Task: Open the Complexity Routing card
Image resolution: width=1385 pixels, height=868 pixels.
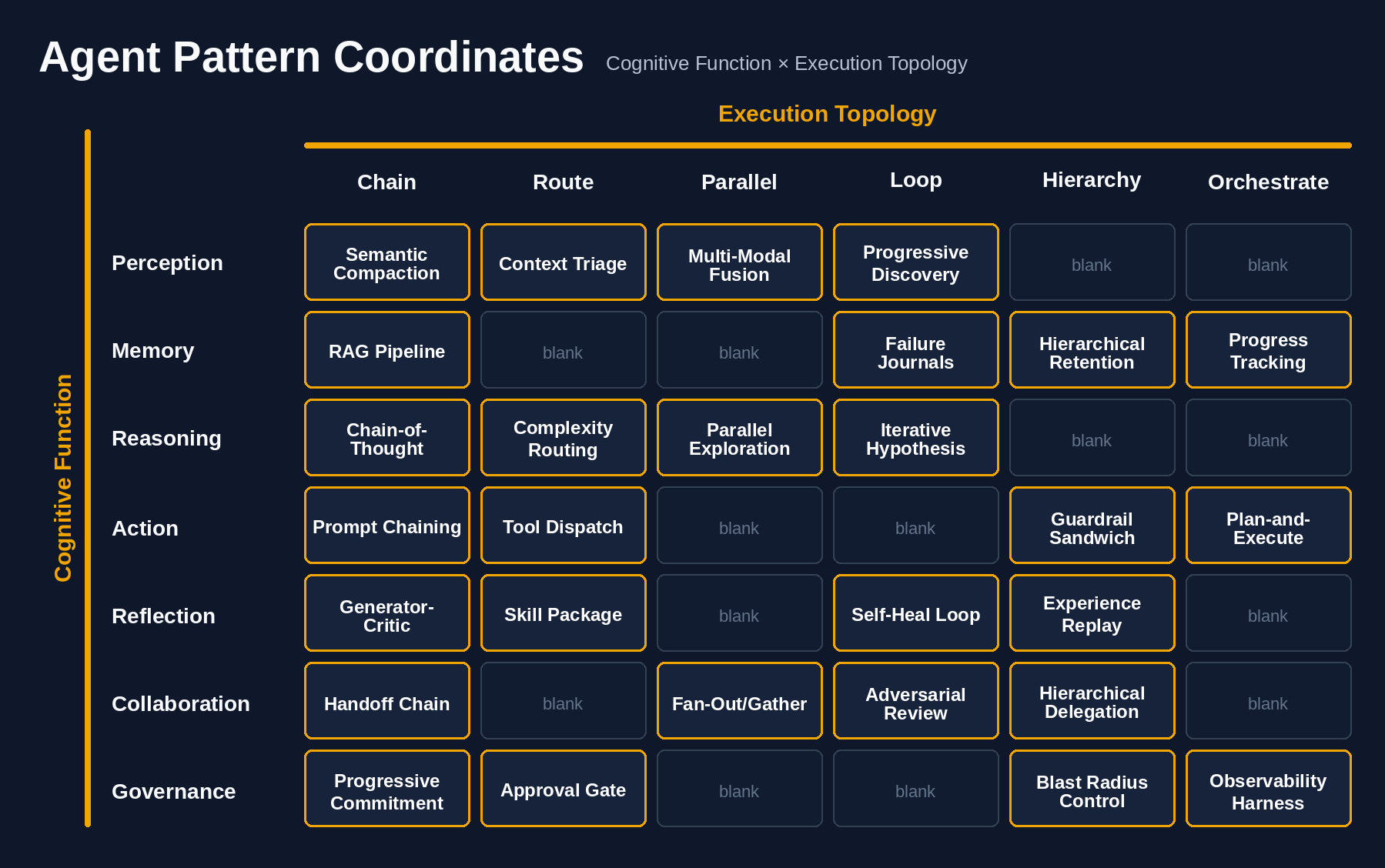Action: pos(563,438)
